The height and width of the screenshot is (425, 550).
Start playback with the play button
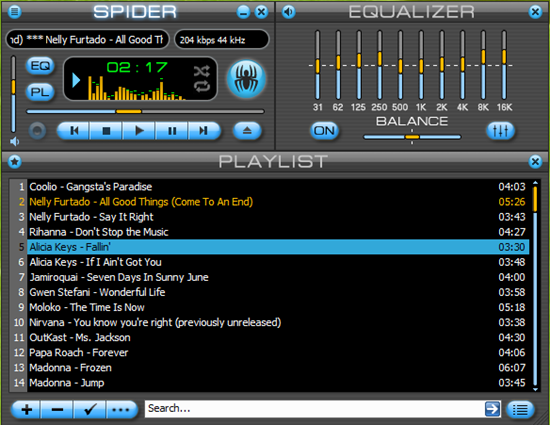[139, 131]
